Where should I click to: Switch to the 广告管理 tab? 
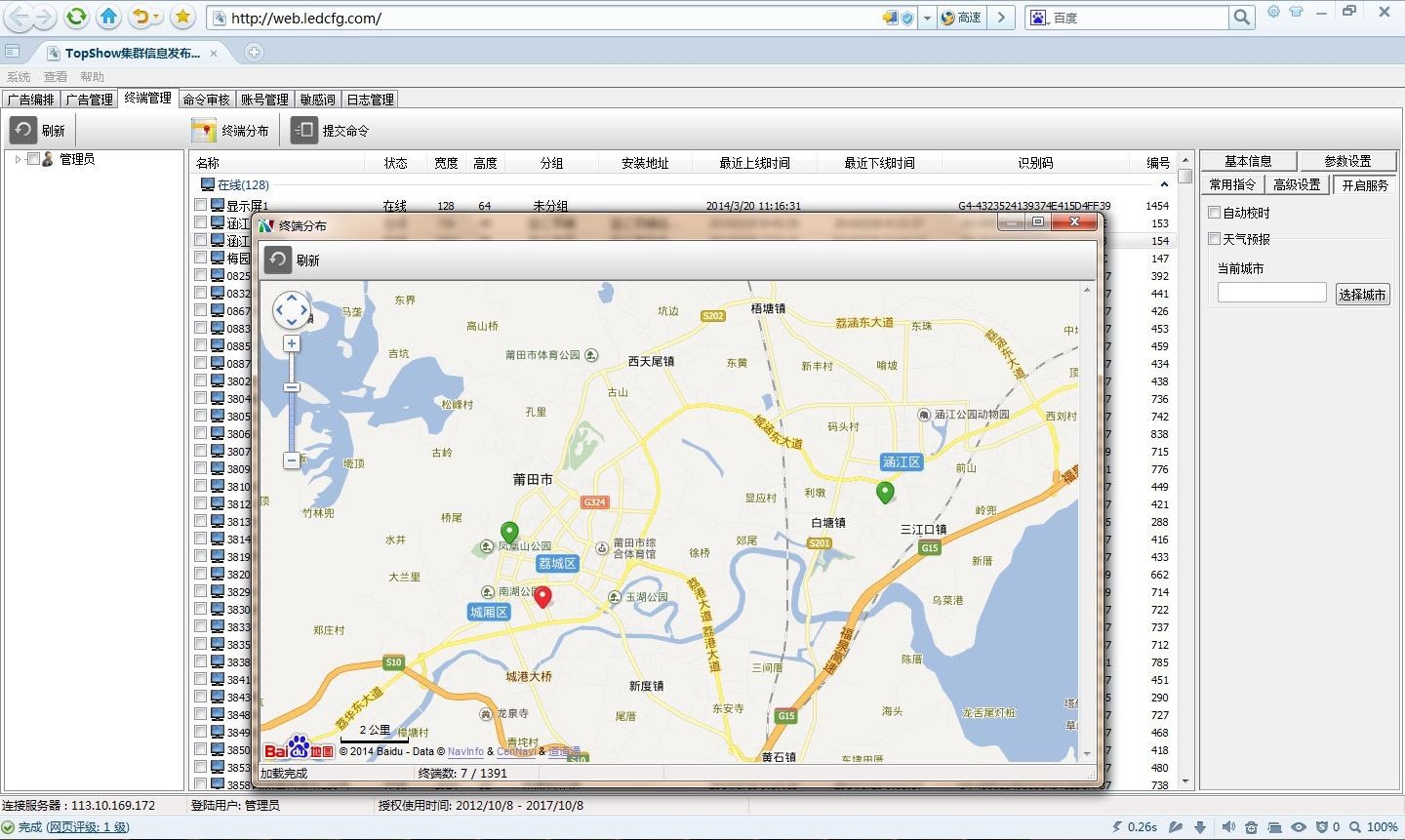click(90, 100)
